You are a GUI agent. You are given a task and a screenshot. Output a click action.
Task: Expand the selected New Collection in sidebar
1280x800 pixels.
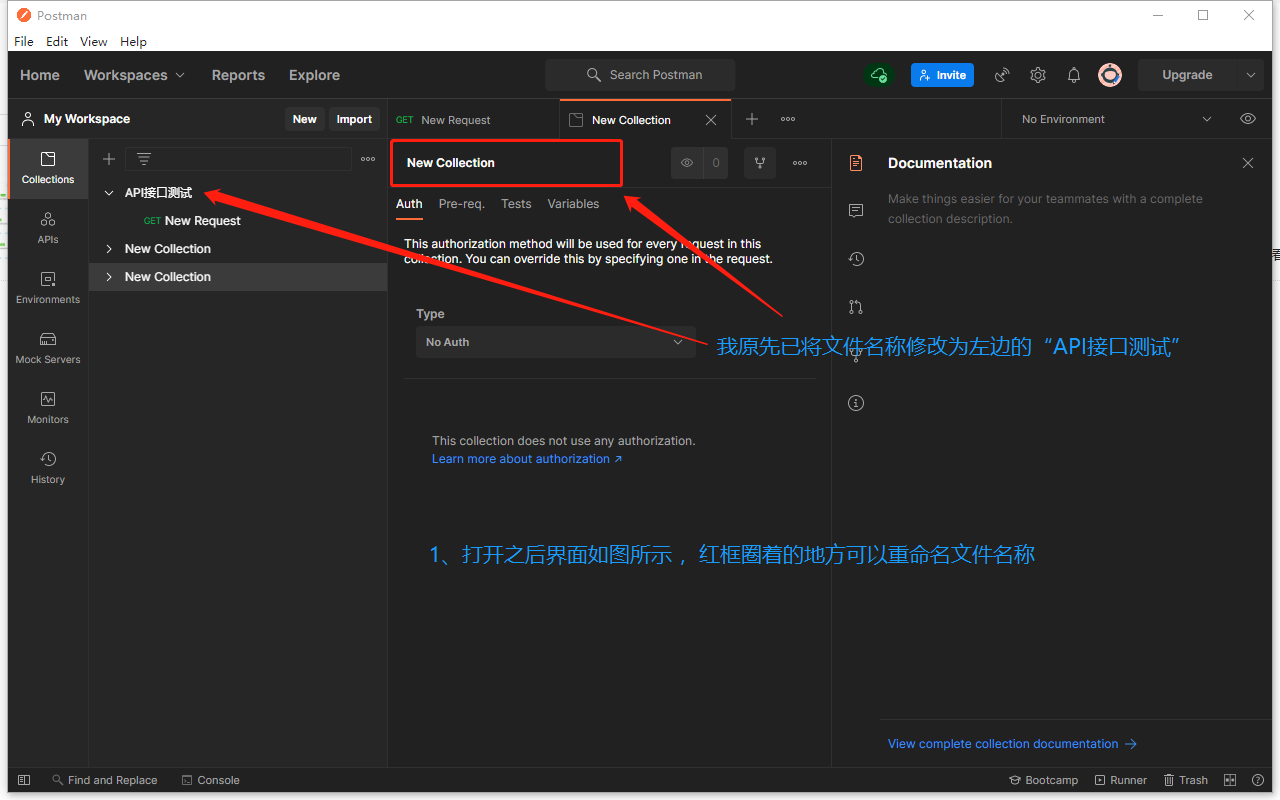click(109, 277)
